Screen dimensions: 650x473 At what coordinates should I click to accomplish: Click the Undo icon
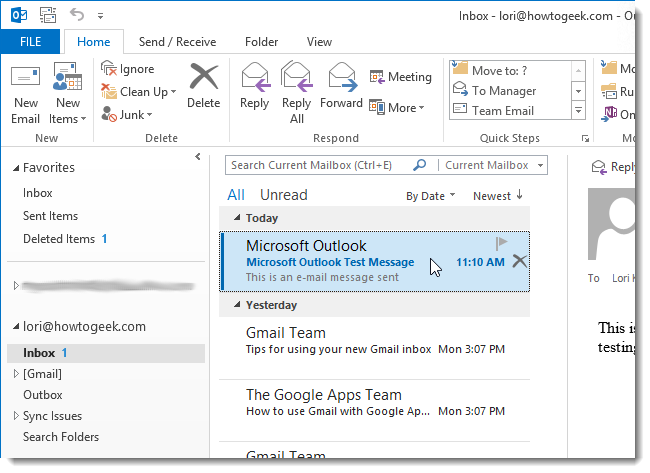click(x=77, y=15)
